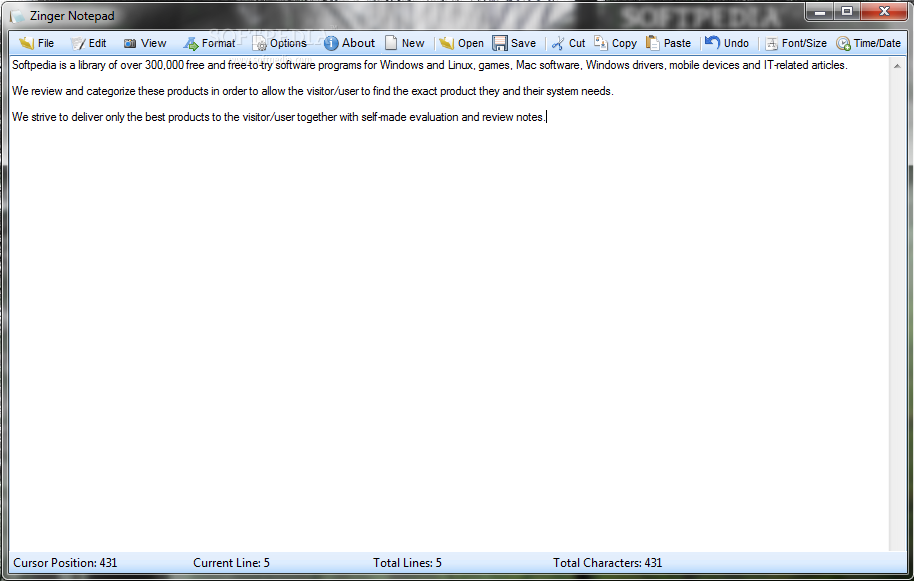
Task: Click the View camera icon
Action: tap(130, 43)
